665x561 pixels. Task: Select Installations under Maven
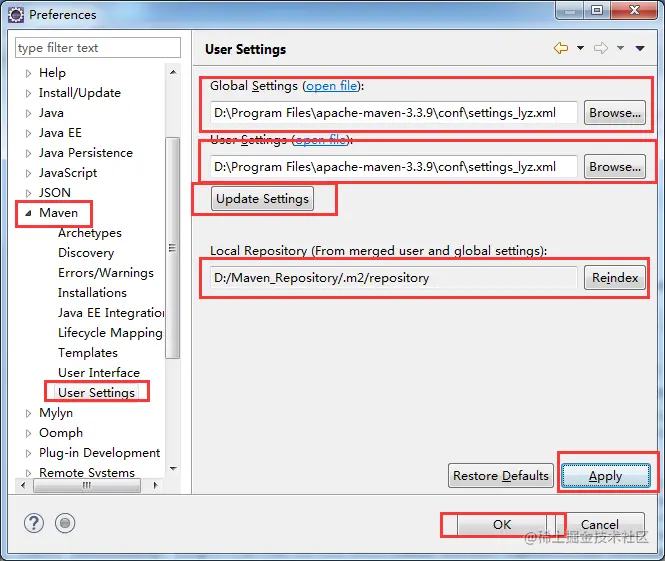click(x=92, y=293)
